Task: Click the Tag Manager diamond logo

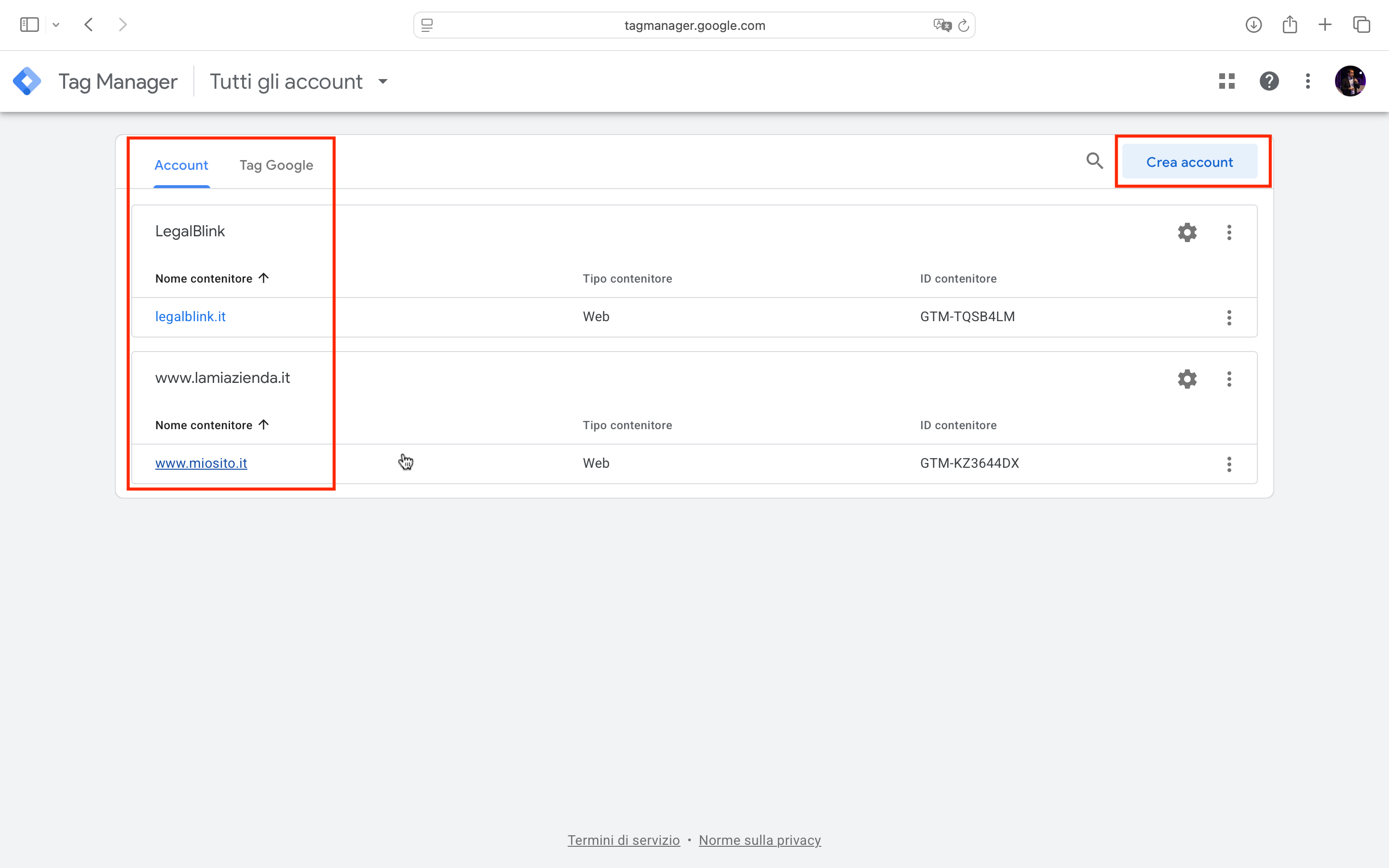Action: click(x=27, y=81)
